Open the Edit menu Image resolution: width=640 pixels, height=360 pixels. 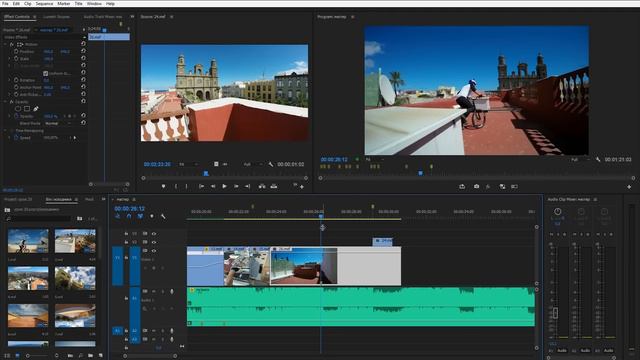[16, 4]
